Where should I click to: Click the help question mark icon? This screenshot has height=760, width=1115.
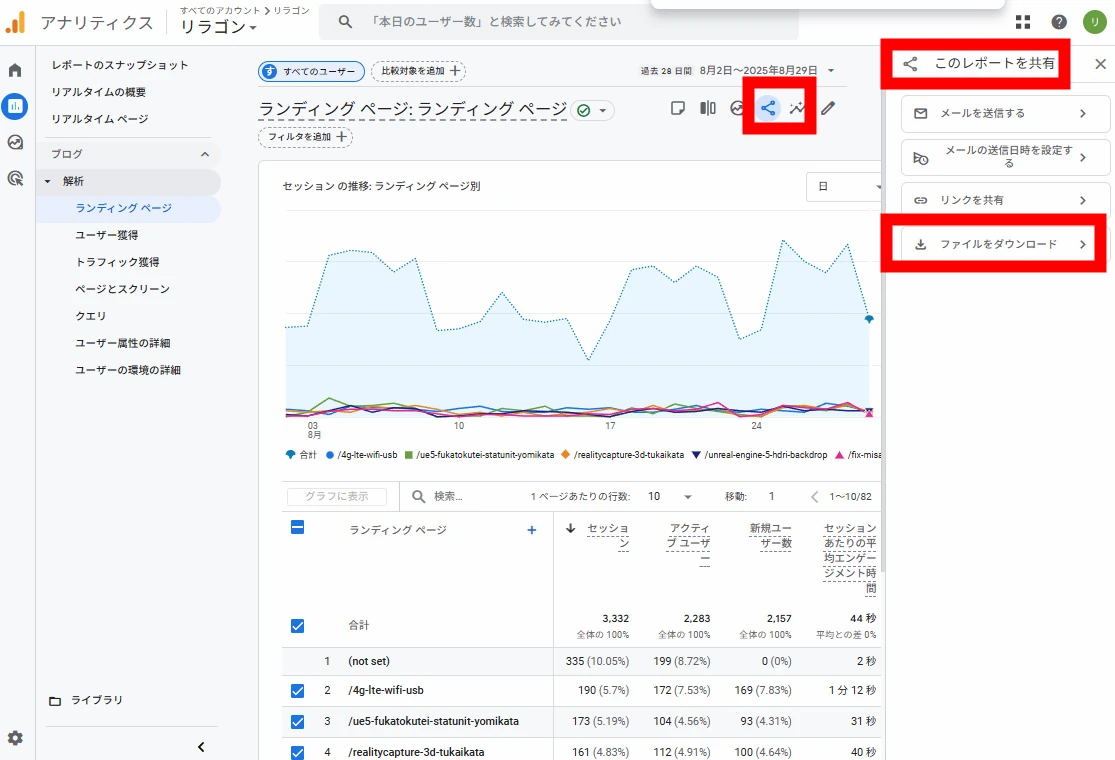[x=1059, y=22]
